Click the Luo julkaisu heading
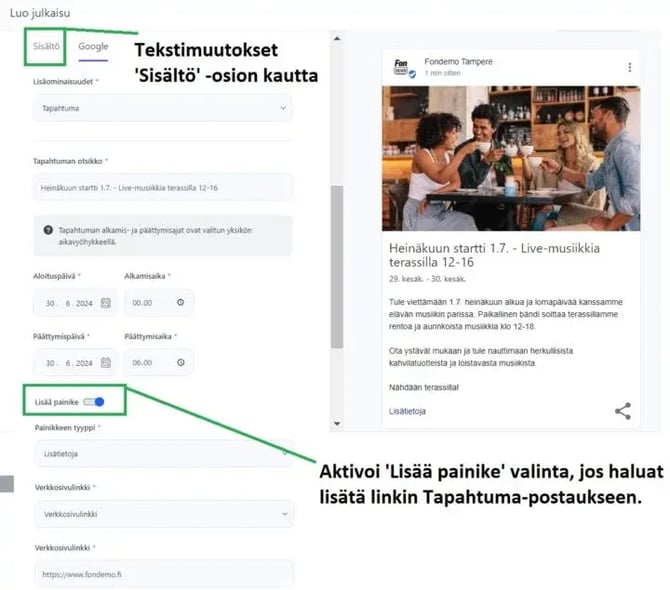This screenshot has width=670, height=590. click(40, 13)
